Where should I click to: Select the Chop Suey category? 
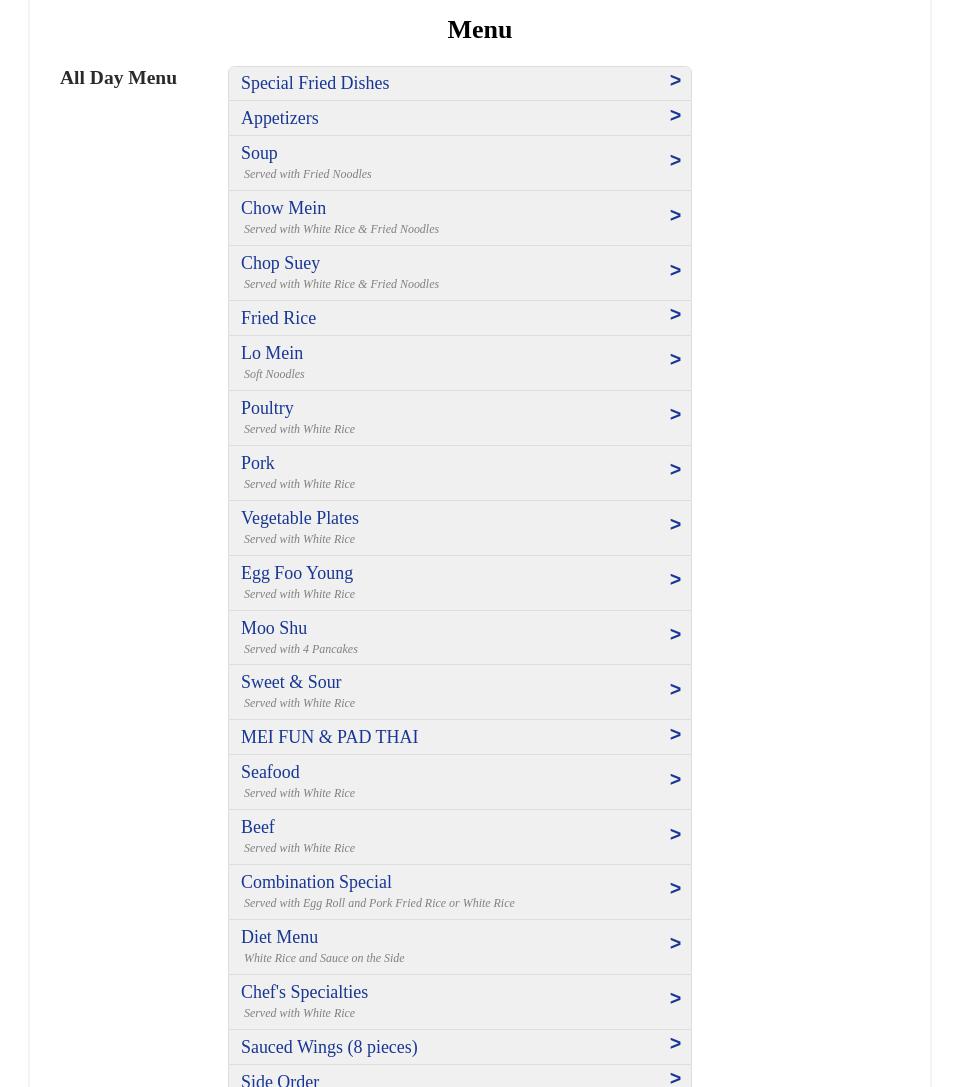pos(280,263)
